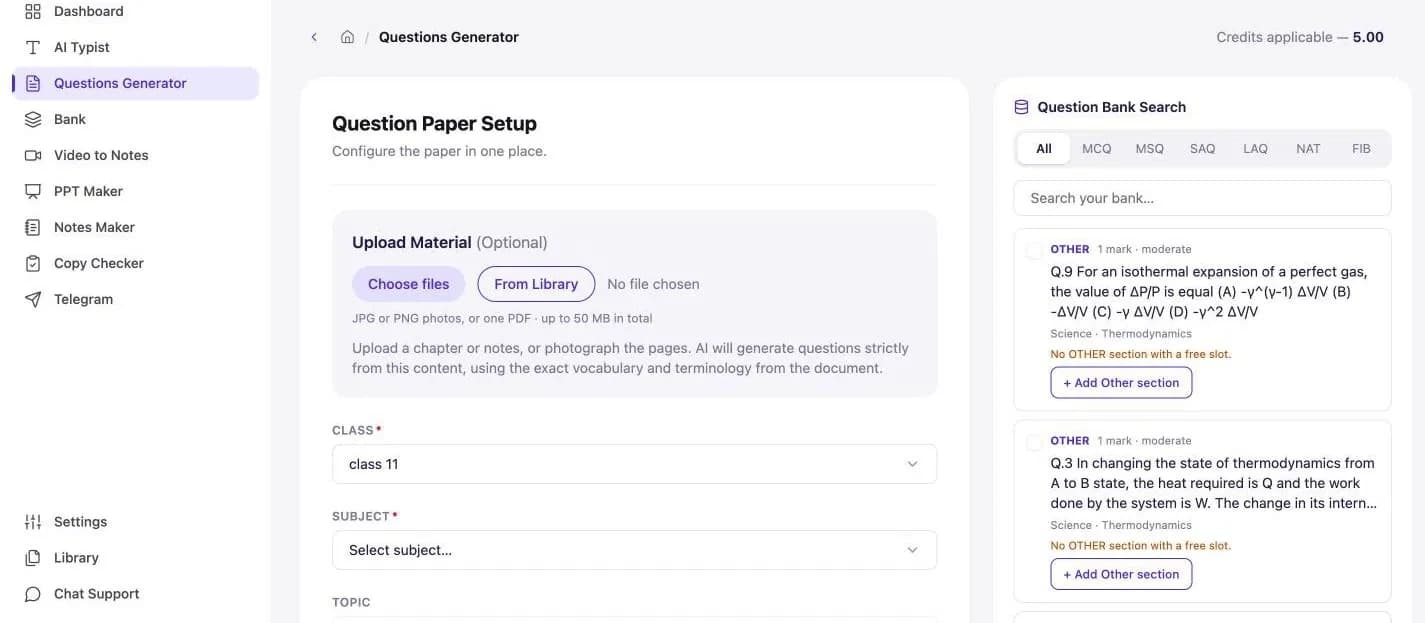
Task: Click the Bank layers icon
Action: [33, 119]
